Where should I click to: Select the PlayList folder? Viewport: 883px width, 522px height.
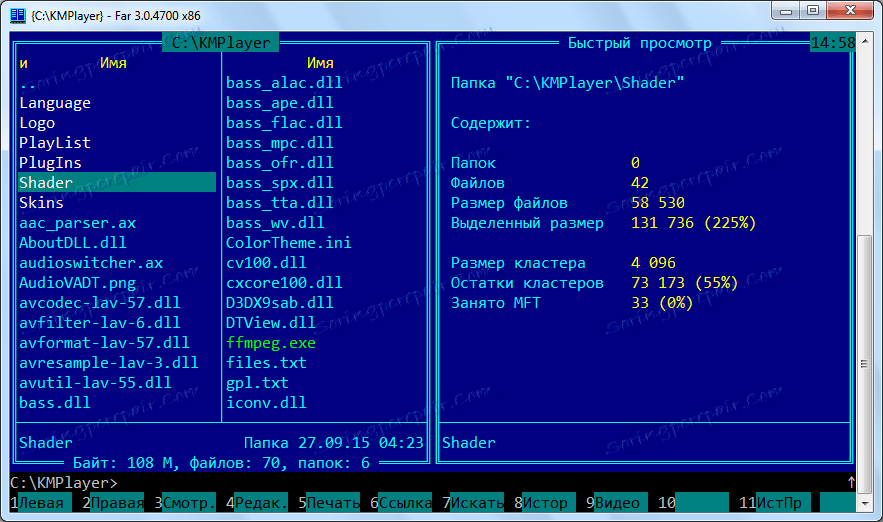coord(55,143)
